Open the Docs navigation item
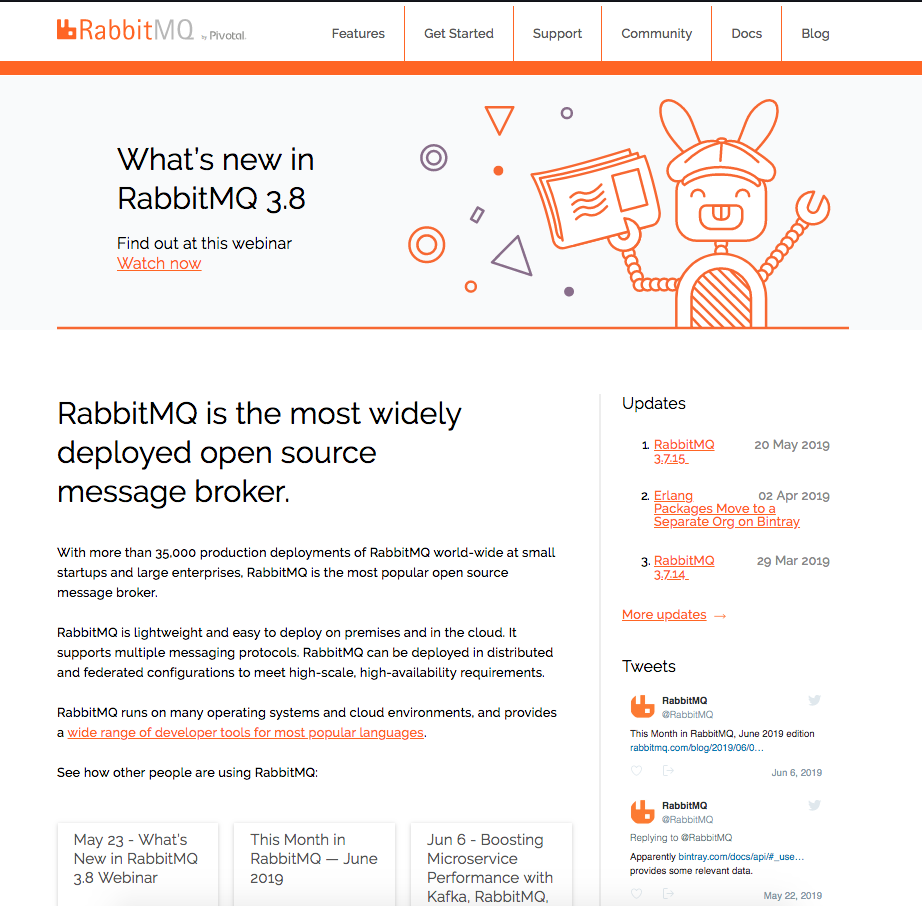 [747, 34]
